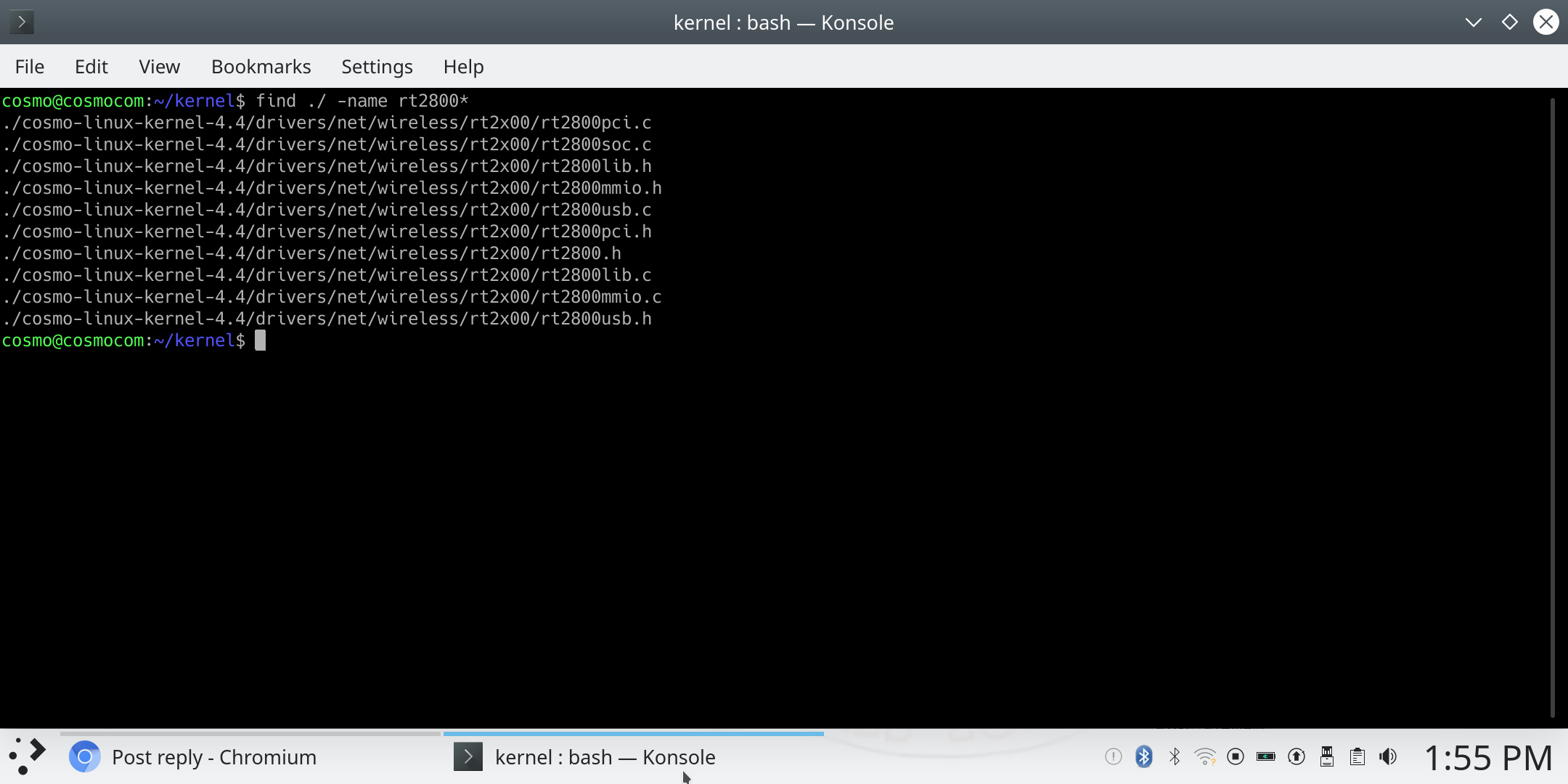The image size is (1568, 784).
Task: Open the Bookmarks menu
Action: (261, 67)
